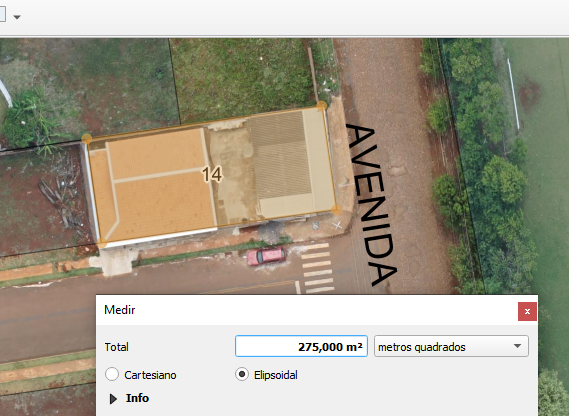Expand the Info section triangle
Screen dimensions: 569x416
(113, 399)
